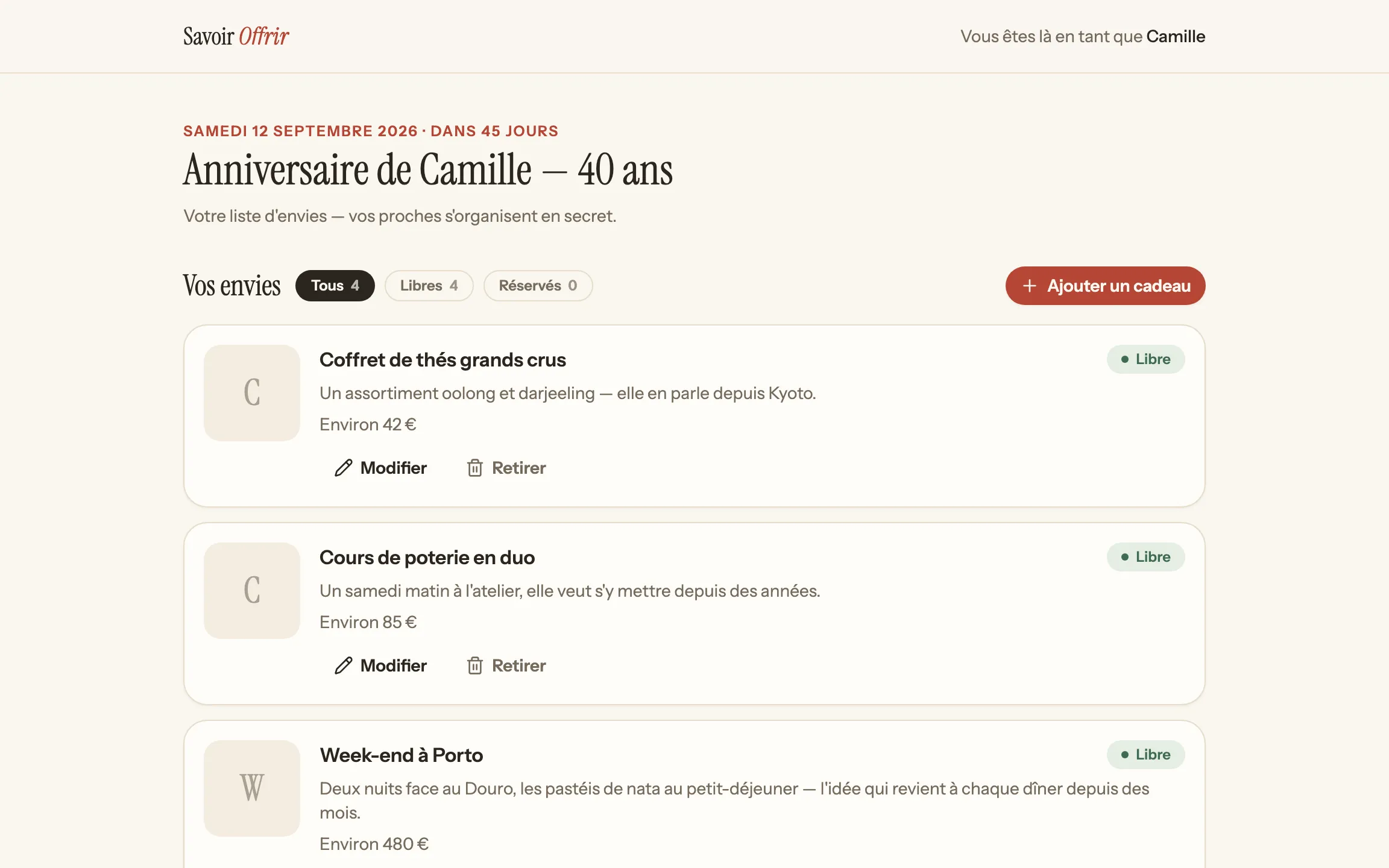Screen dimensions: 1389x868
Task: Remove Coffret de thés via Retirer label
Action: 519,468
